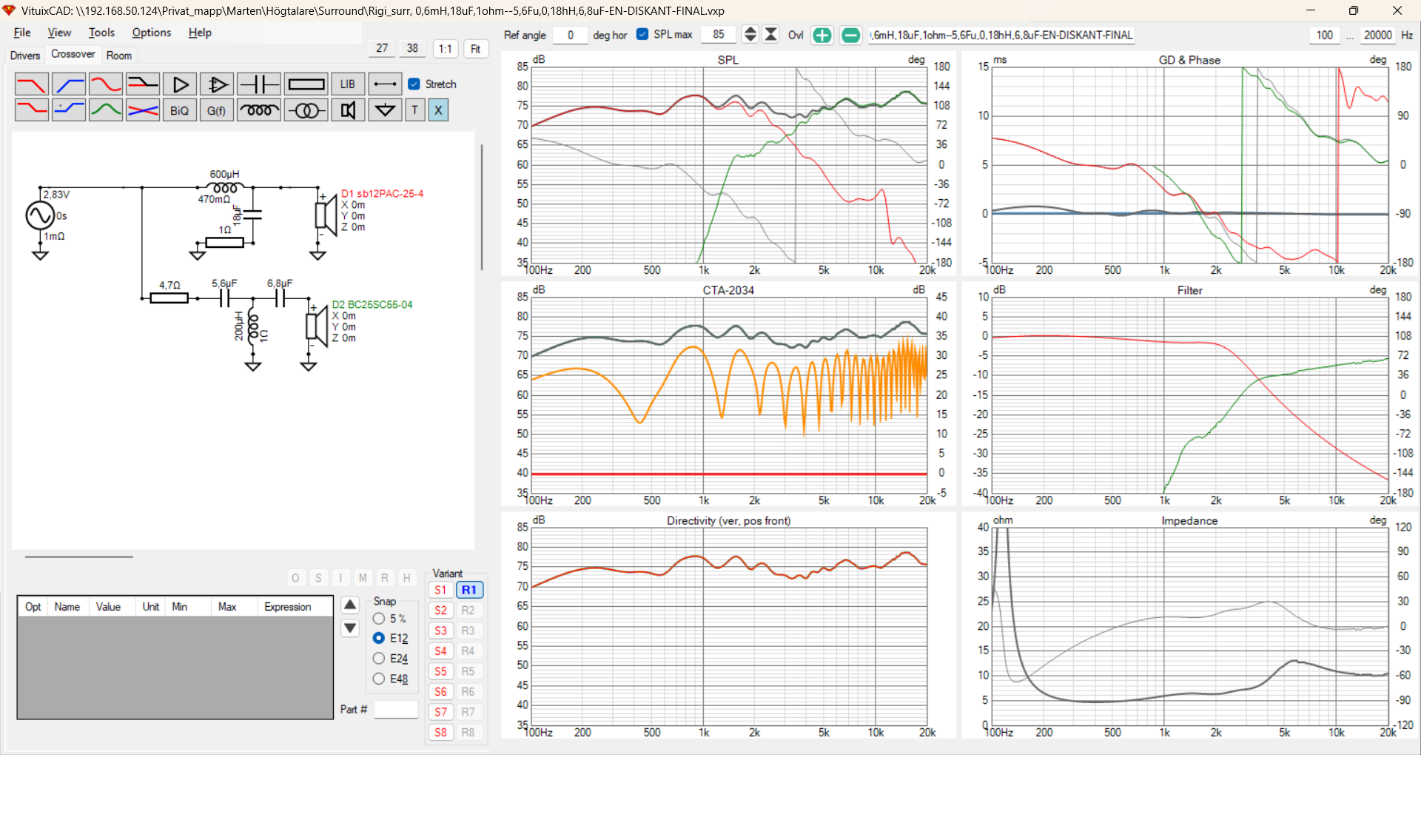Switch to the Drivers tab
Image resolution: width=1421 pixels, height=840 pixels.
coord(25,56)
